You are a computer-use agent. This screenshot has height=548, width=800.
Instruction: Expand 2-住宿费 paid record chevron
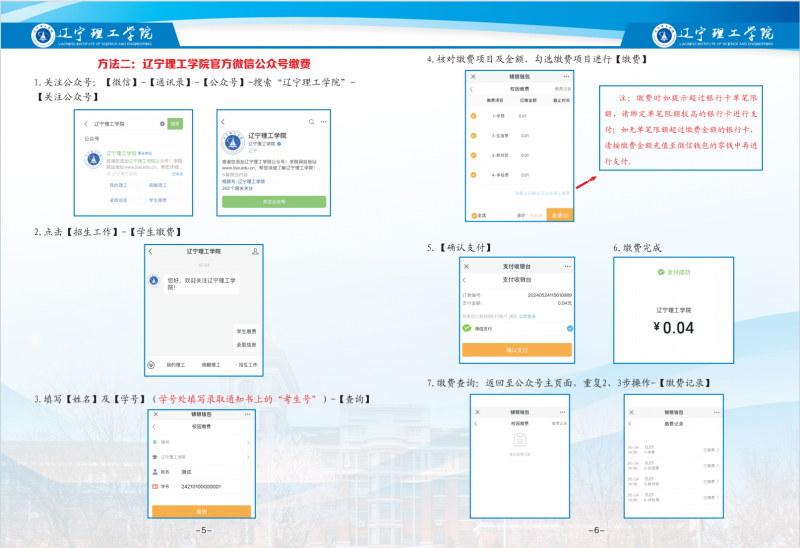pyautogui.click(x=717, y=466)
